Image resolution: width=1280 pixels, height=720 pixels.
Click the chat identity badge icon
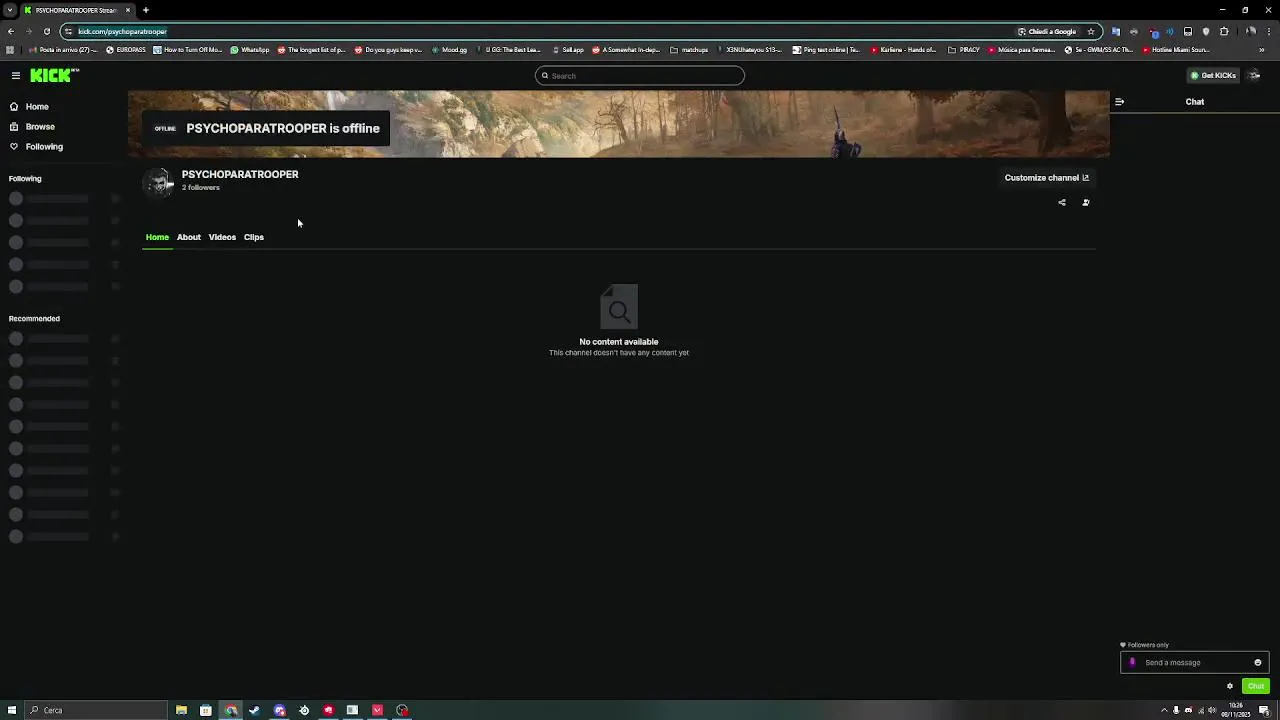tap(1133, 662)
